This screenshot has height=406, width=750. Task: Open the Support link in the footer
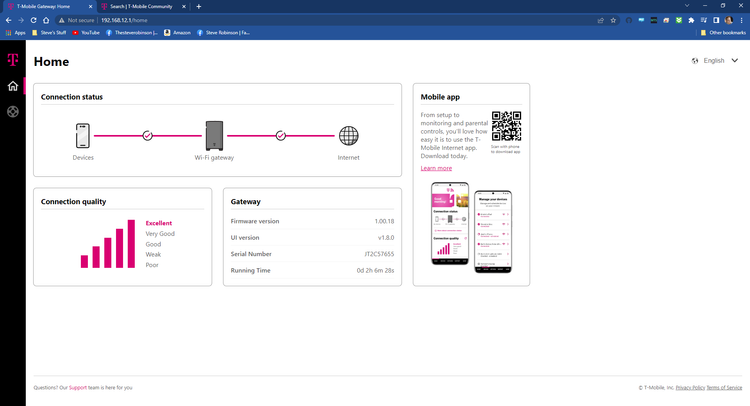pyautogui.click(x=77, y=388)
